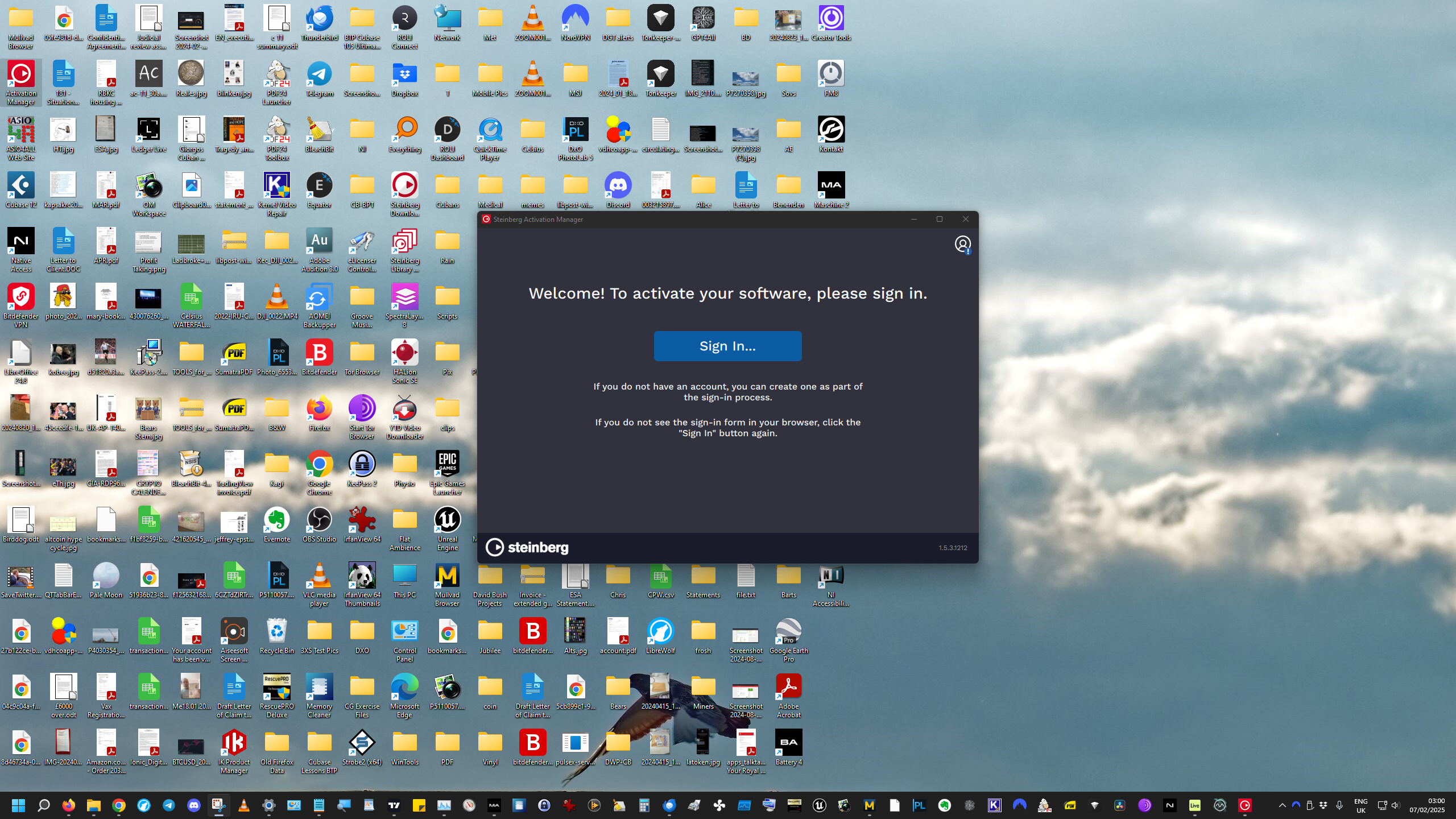Select the Google Earth Pro icon

coord(789,640)
